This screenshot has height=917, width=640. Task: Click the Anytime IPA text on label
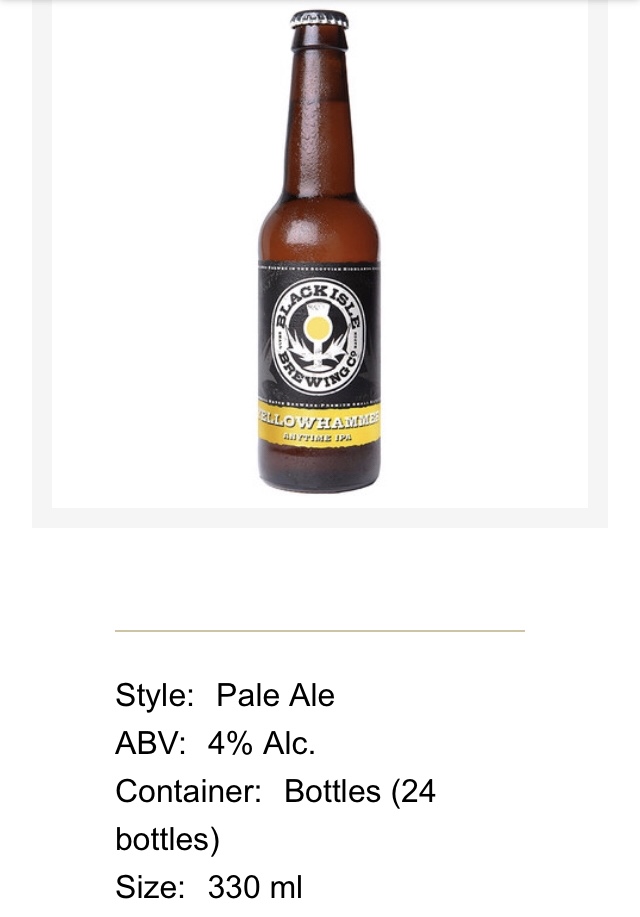pos(318,436)
